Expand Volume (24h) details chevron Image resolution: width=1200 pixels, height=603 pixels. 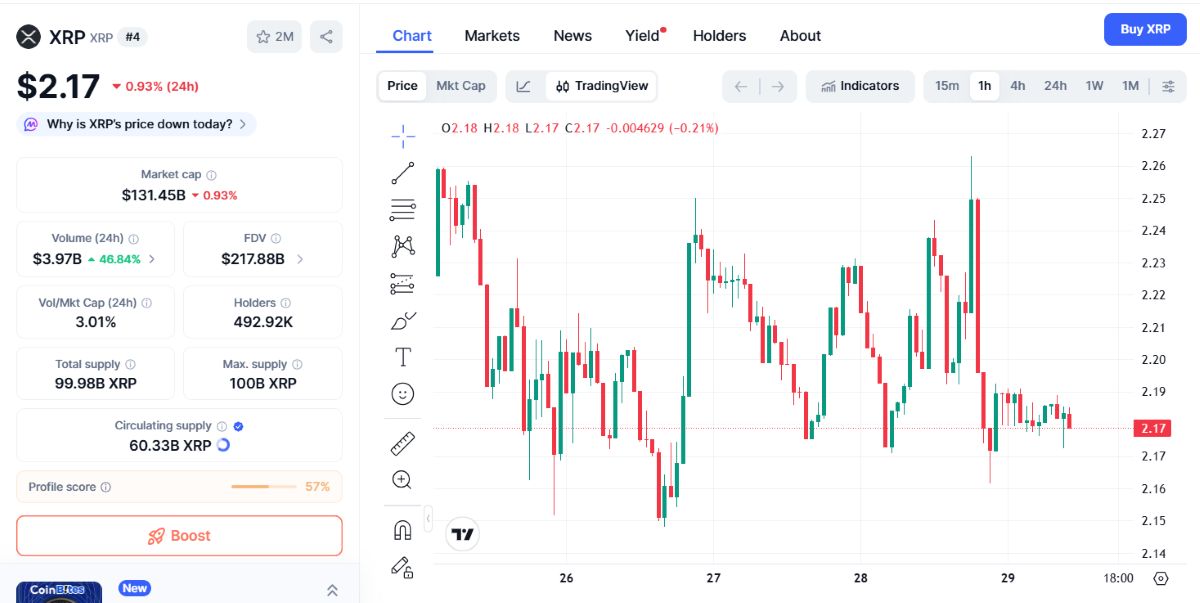pos(152,259)
